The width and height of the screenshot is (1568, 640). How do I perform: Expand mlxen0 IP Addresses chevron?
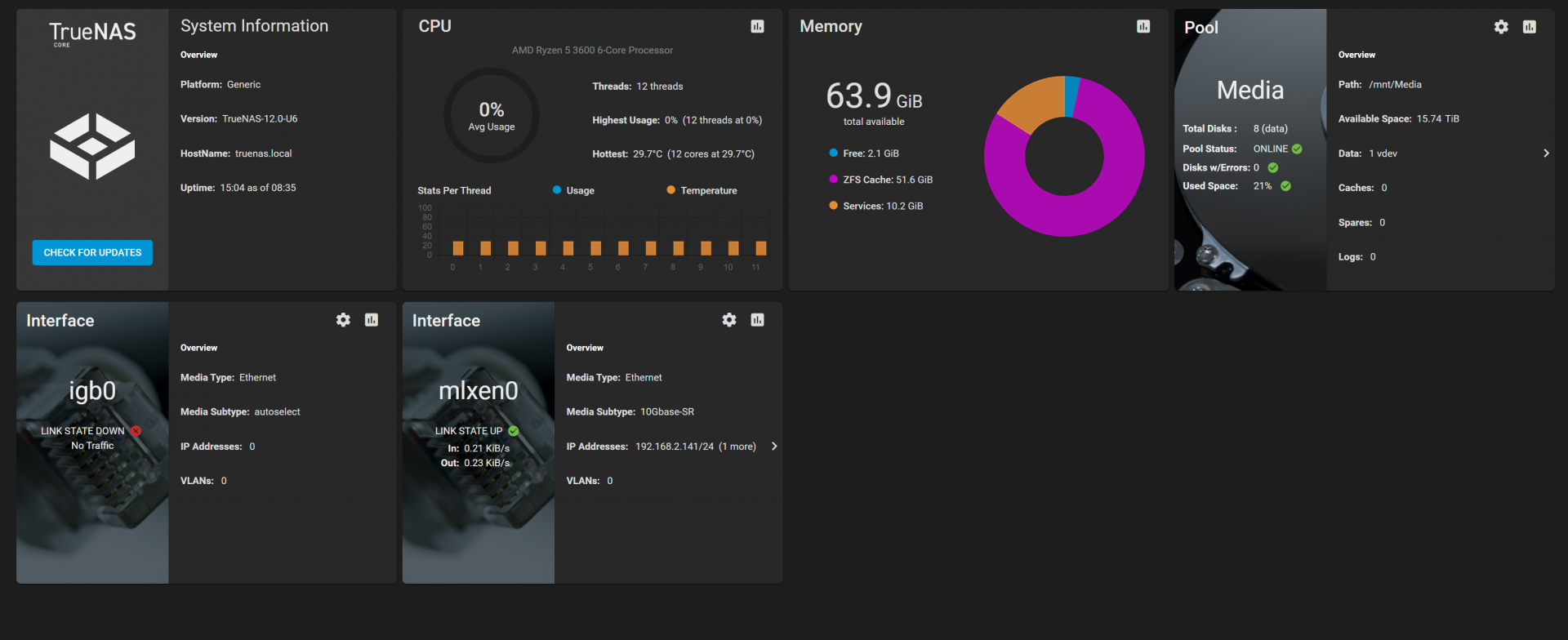774,447
